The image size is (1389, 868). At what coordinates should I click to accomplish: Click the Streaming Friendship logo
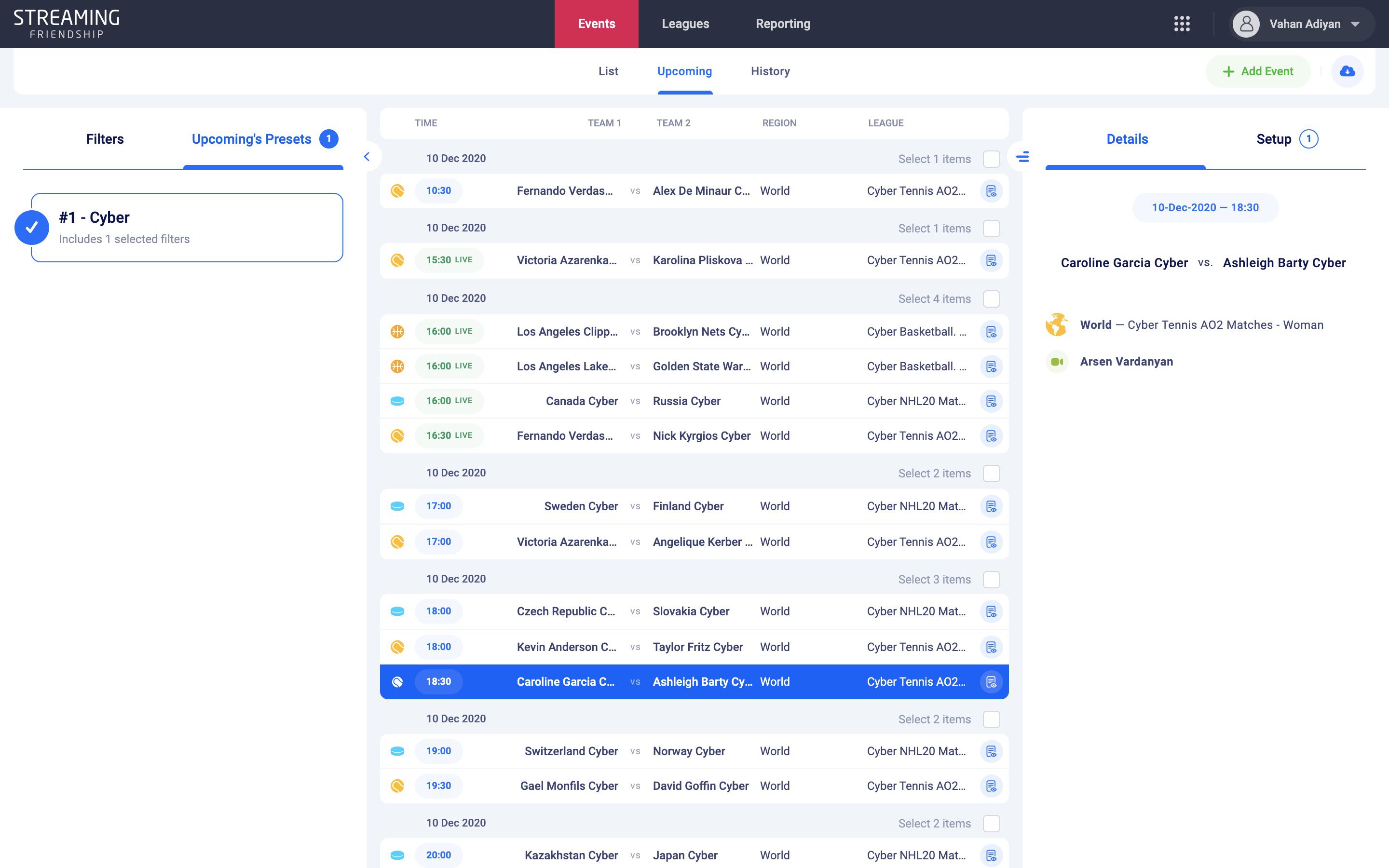click(67, 24)
